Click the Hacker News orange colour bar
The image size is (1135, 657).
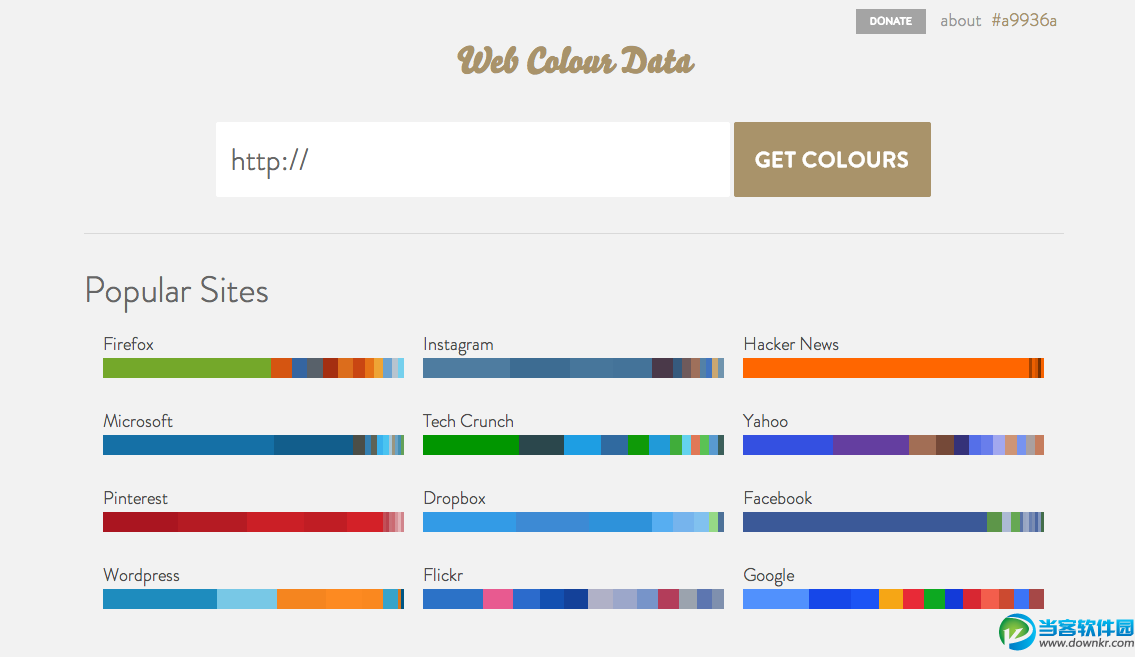click(x=885, y=368)
